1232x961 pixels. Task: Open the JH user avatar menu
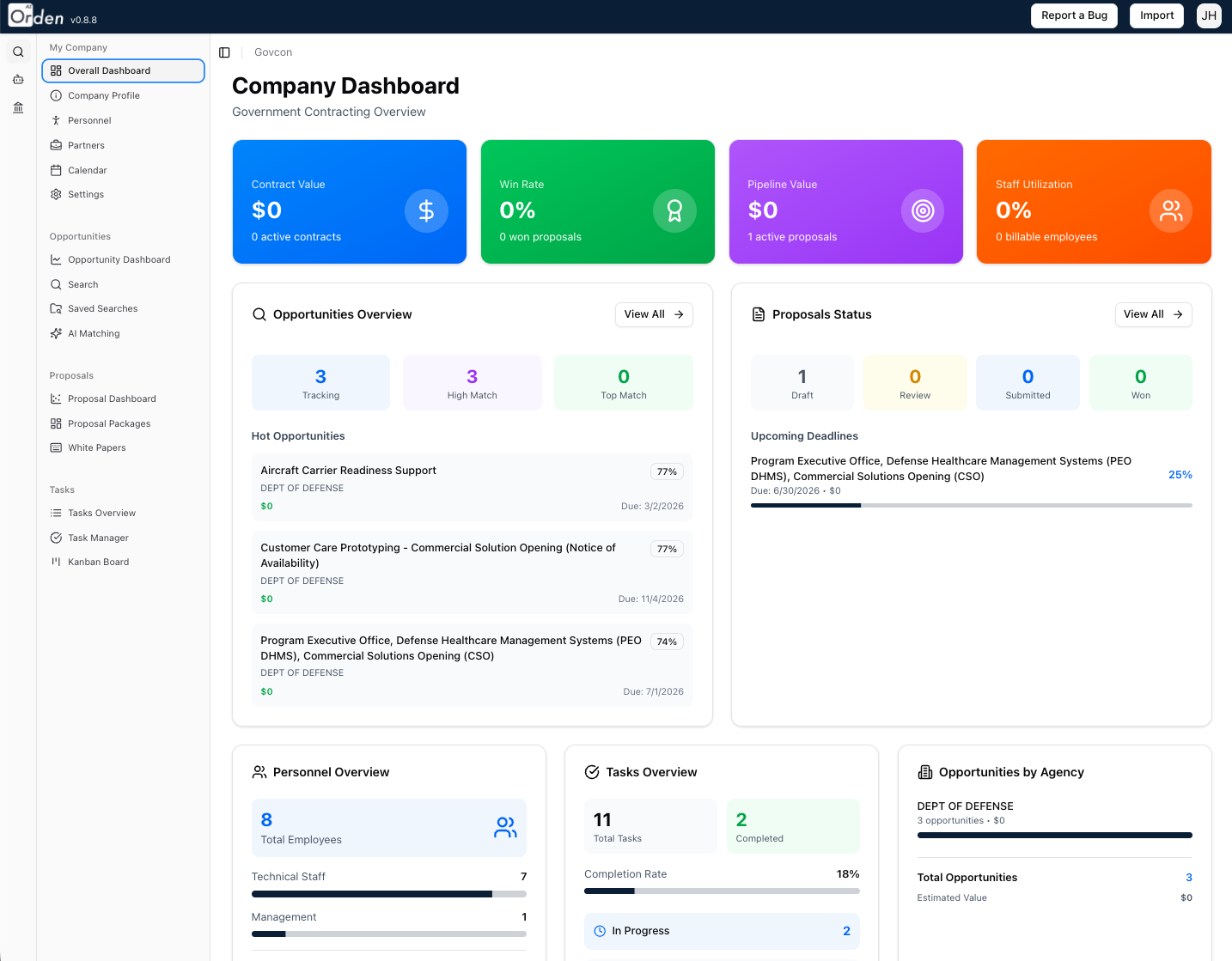[x=1208, y=15]
